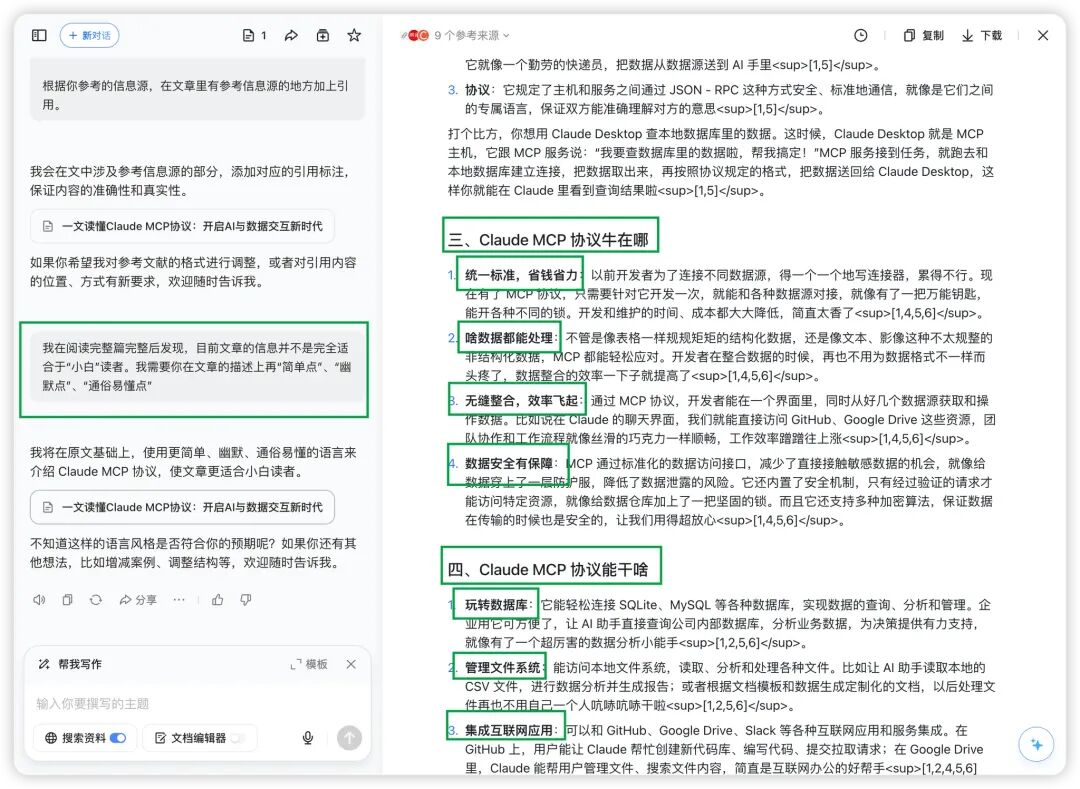Click the bold text 统一标准，省钱省力
The width and height of the screenshot is (1080, 789).
coord(521,275)
